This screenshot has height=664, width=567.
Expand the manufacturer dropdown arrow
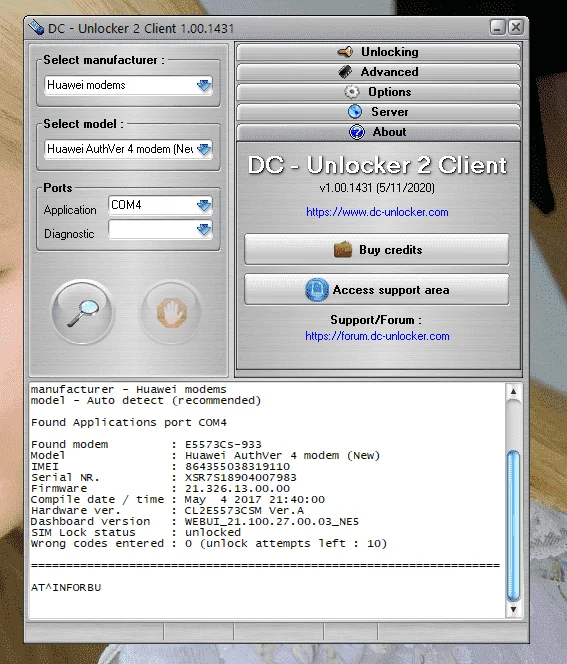[204, 85]
